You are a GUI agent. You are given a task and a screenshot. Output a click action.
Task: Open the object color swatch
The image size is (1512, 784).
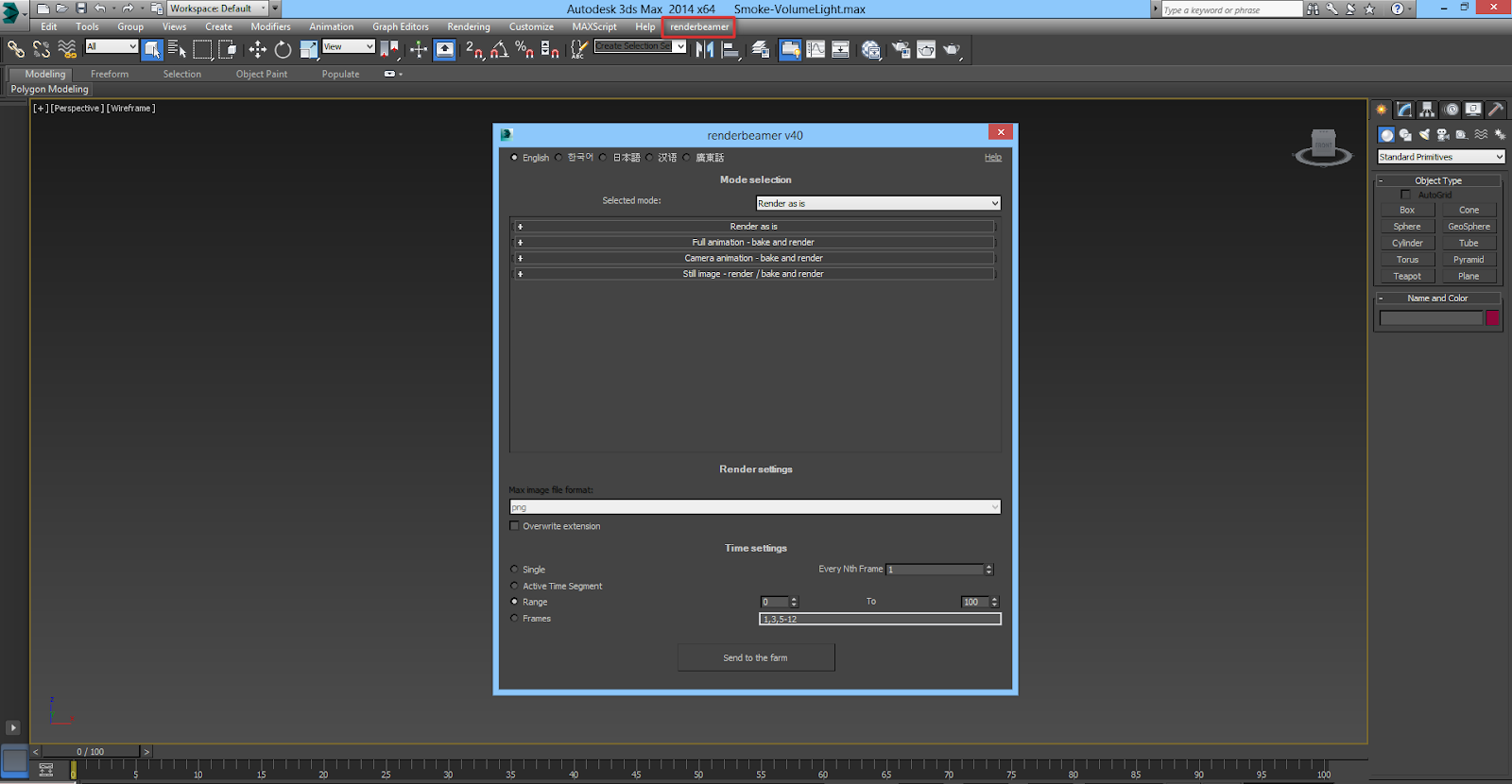pos(1493,318)
